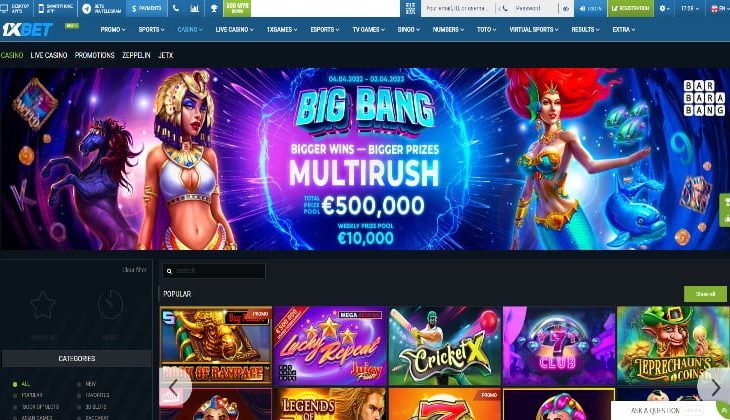
Task: Click the trophy icon in top bar
Action: coord(214,8)
